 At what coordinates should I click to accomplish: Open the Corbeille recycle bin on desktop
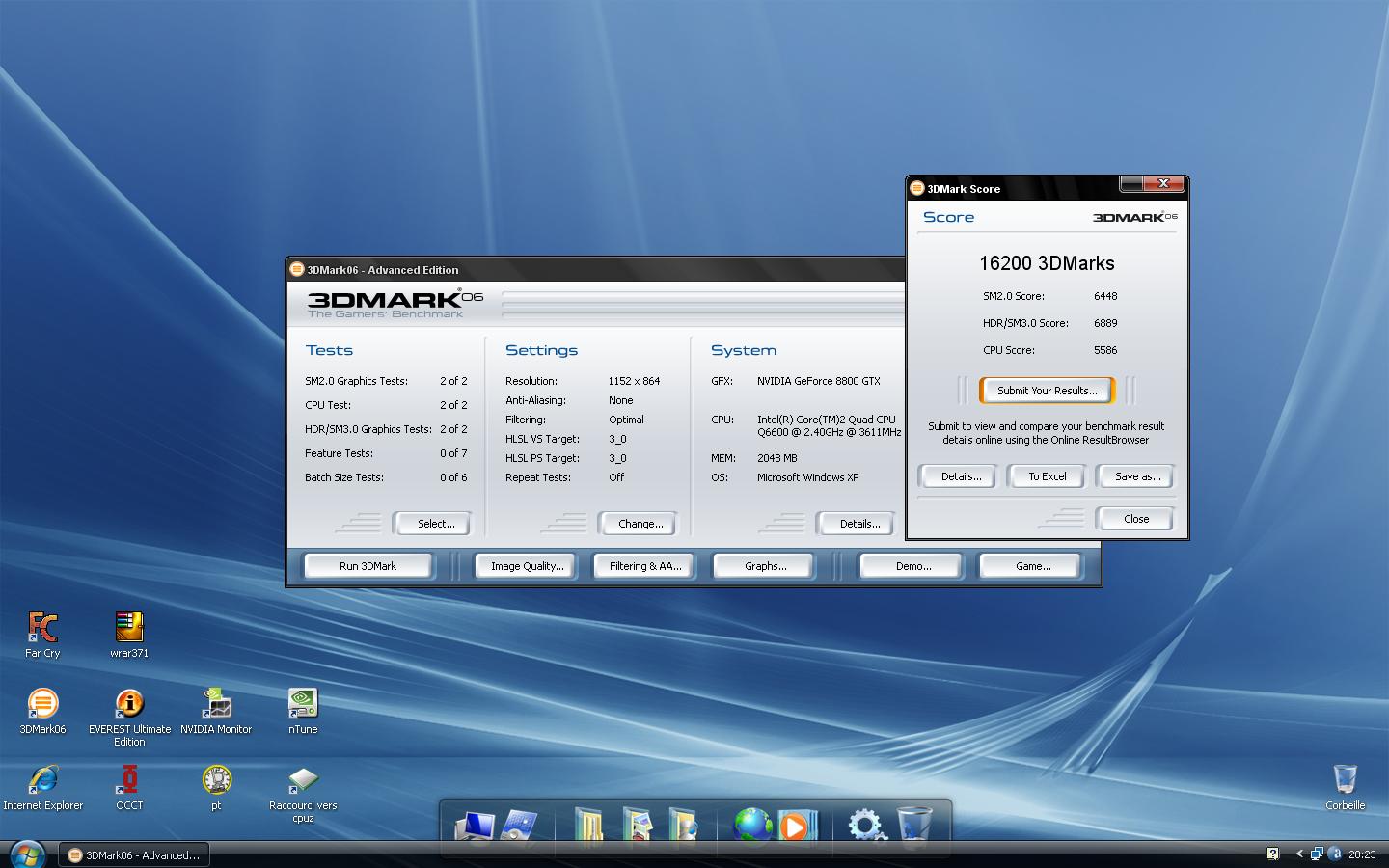coord(1345,786)
